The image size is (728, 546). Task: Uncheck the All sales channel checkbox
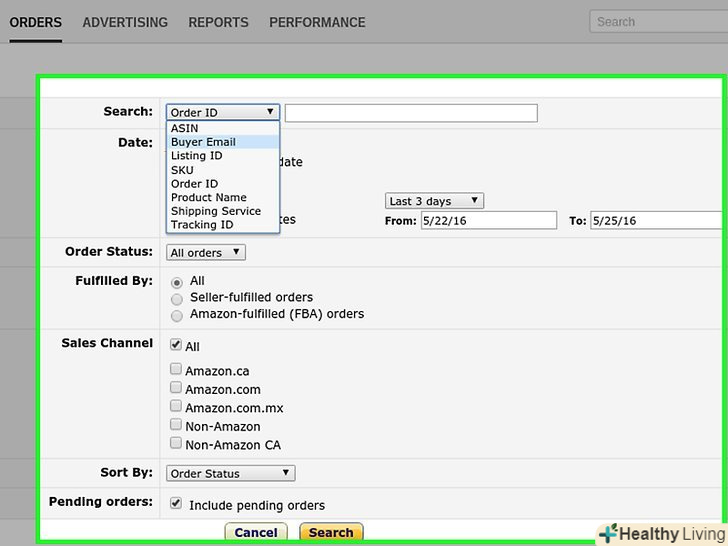click(x=176, y=345)
